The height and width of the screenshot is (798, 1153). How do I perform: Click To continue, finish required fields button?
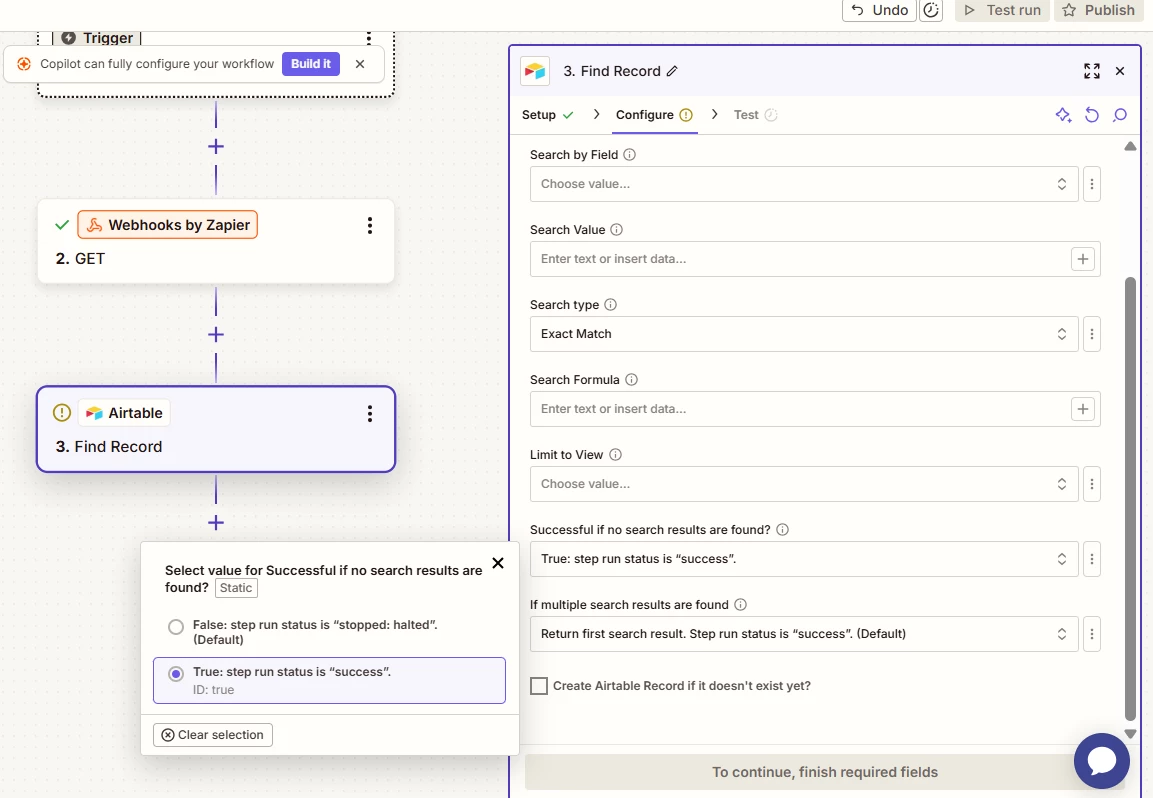(x=824, y=772)
